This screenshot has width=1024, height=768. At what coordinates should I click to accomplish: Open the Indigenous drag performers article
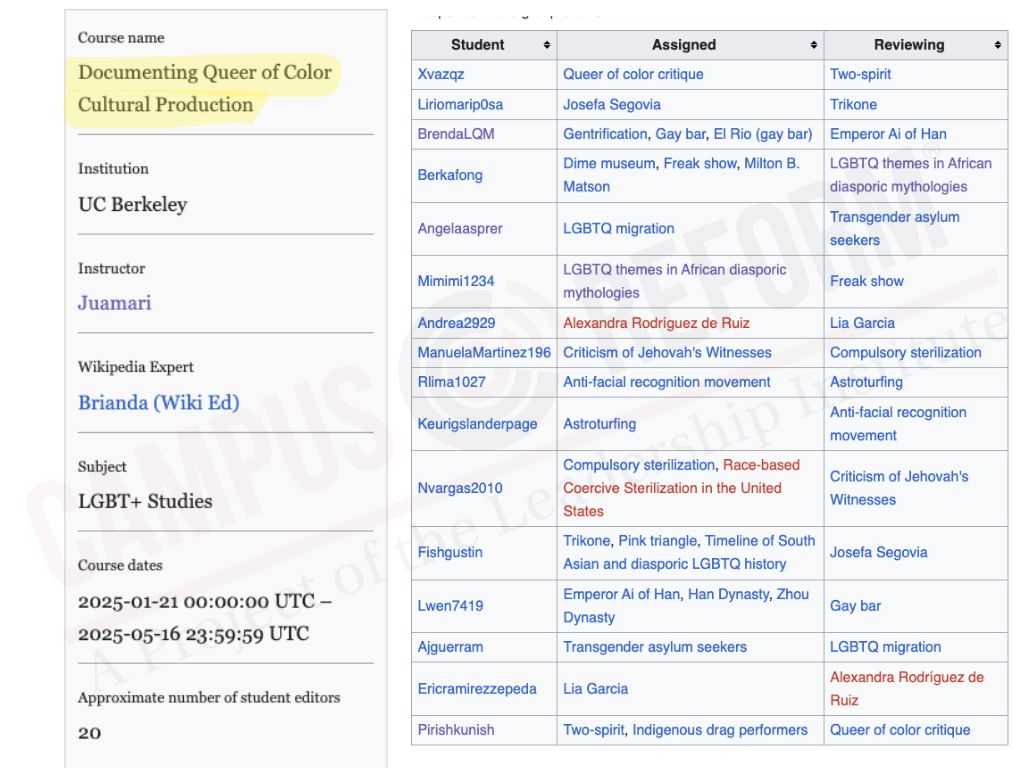tap(720, 730)
